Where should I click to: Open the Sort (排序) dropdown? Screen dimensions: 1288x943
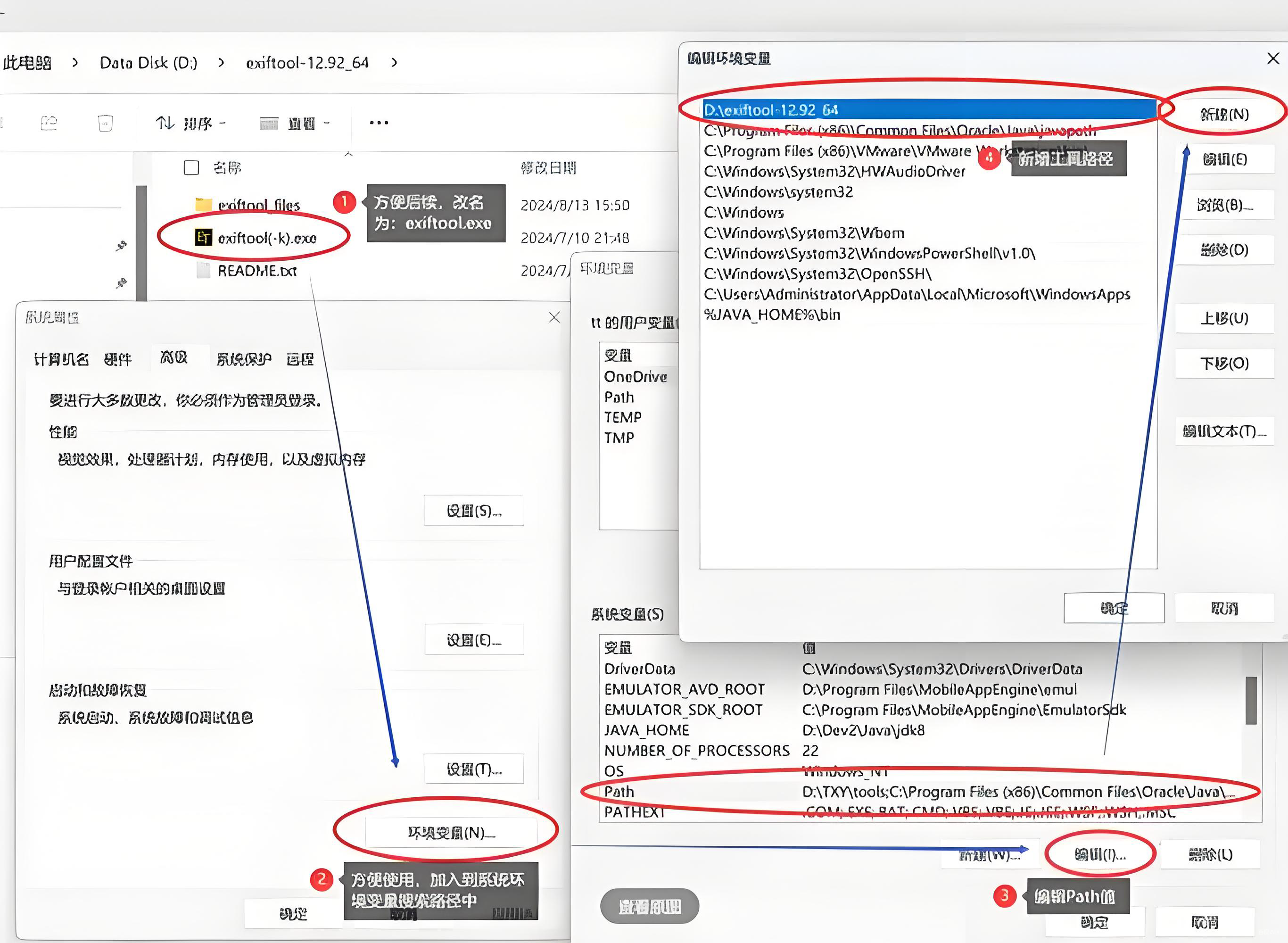click(190, 123)
